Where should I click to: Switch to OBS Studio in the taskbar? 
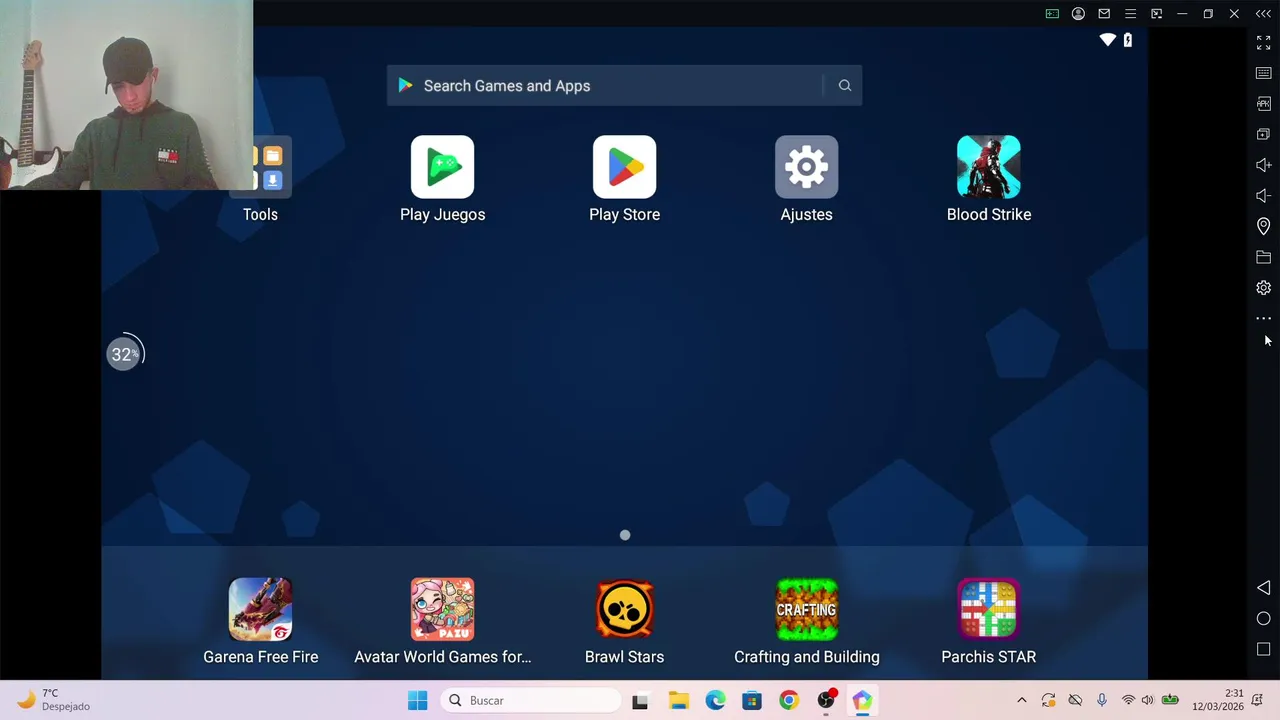pyautogui.click(x=826, y=701)
